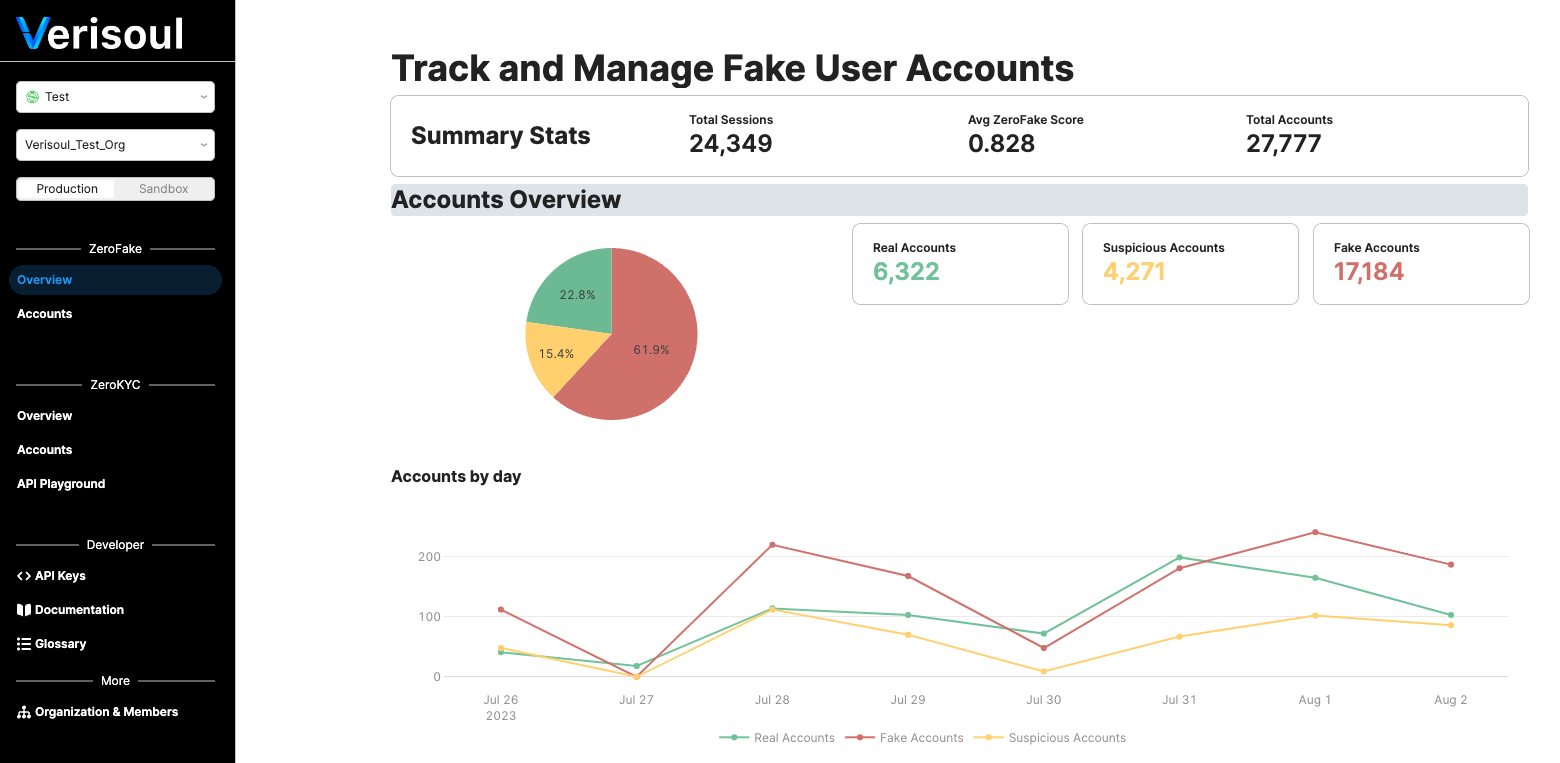The image size is (1560, 763).
Task: Click the Accounts Overview heading
Action: coord(506,200)
